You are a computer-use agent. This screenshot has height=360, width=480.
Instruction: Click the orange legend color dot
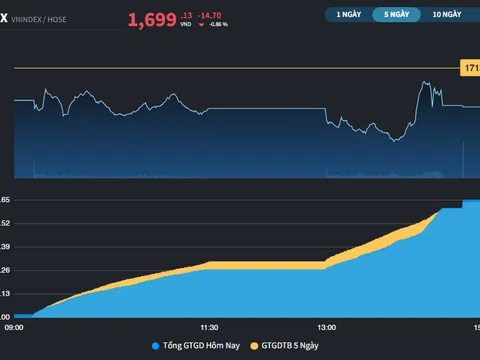(x=254, y=346)
